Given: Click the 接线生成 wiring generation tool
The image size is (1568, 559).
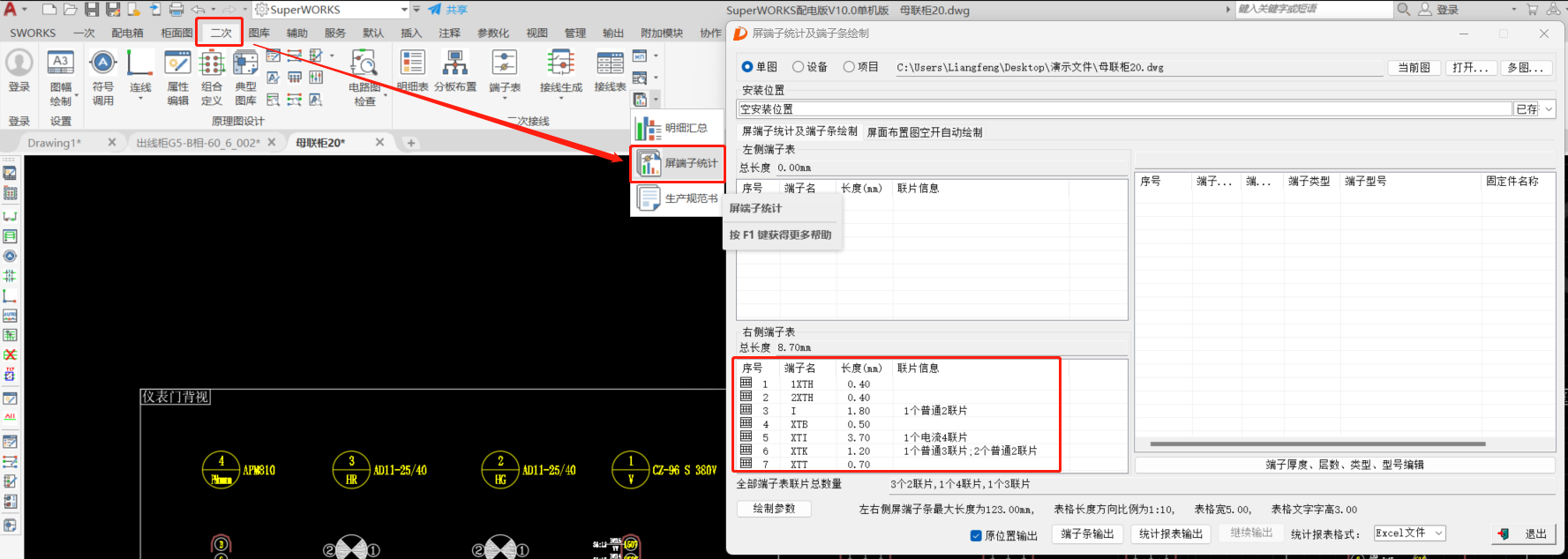Looking at the screenshot, I should pyautogui.click(x=561, y=63).
